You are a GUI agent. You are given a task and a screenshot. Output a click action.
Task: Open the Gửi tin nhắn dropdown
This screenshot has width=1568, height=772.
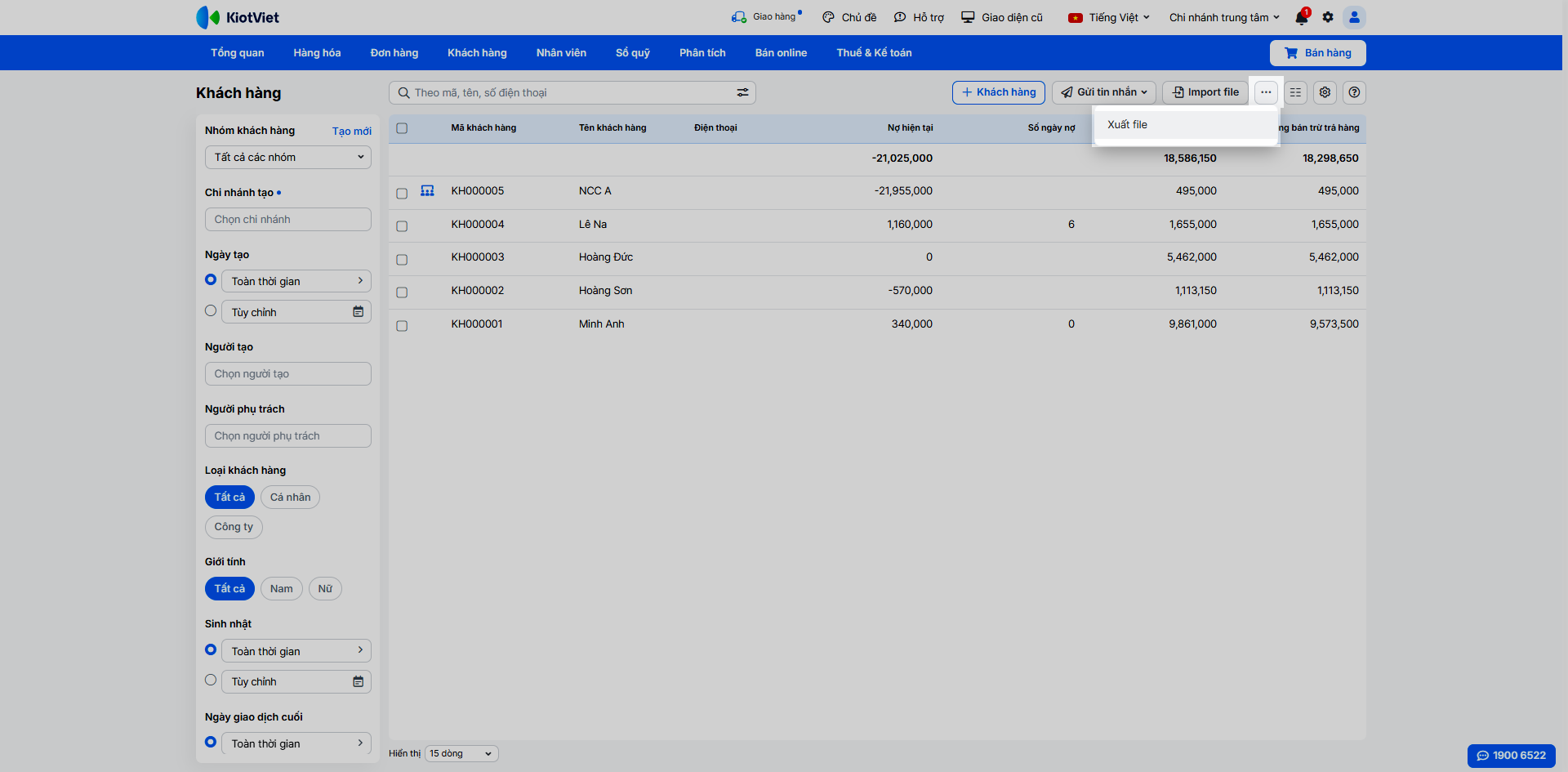click(1104, 92)
